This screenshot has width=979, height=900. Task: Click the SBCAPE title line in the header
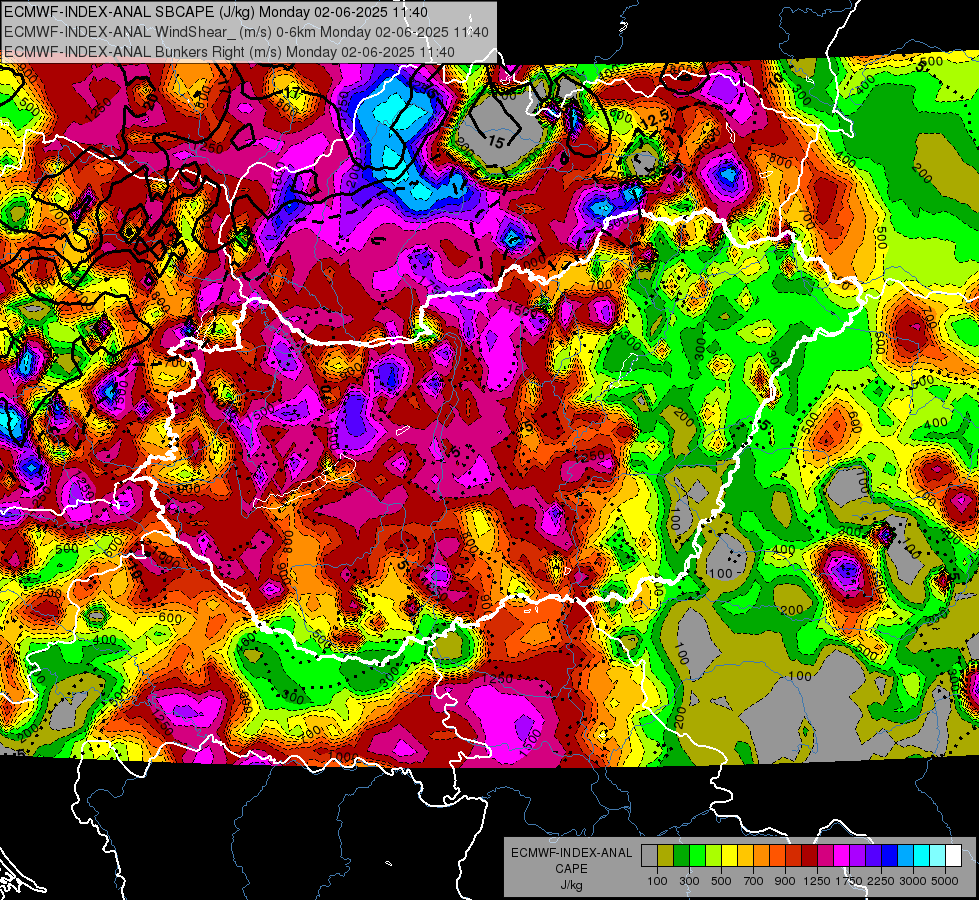216,12
